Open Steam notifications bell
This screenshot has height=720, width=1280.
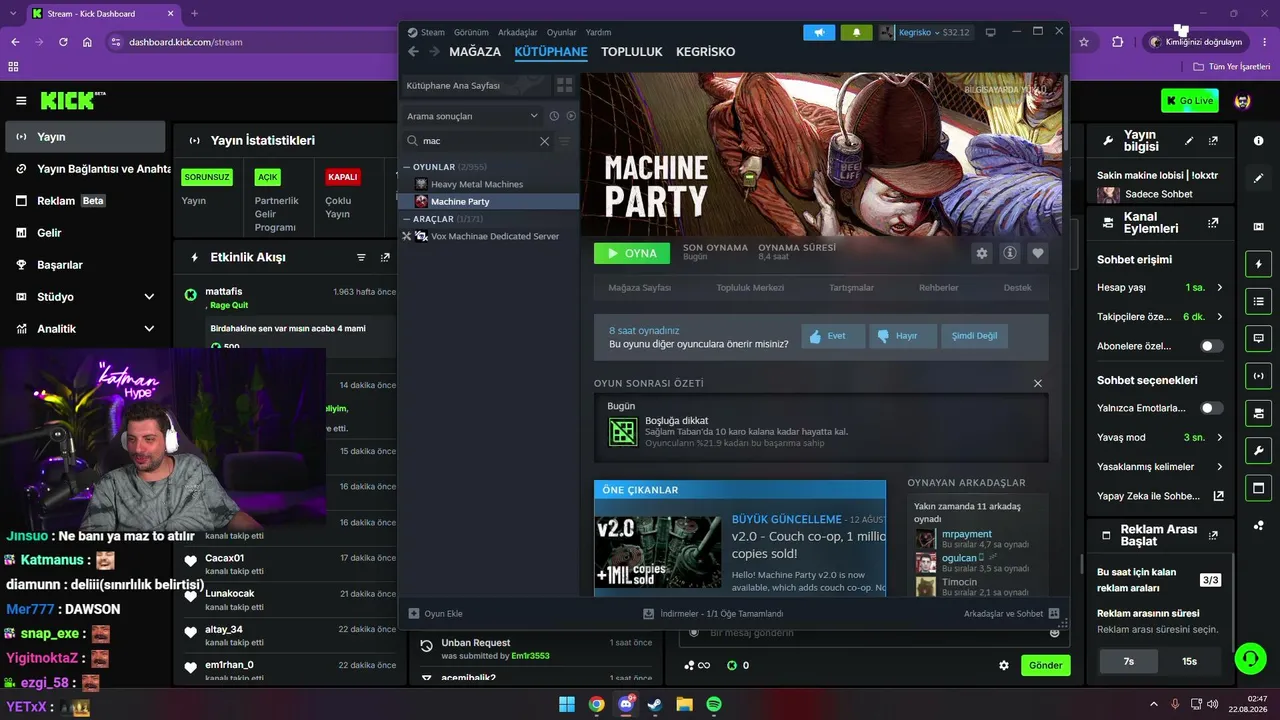click(856, 32)
